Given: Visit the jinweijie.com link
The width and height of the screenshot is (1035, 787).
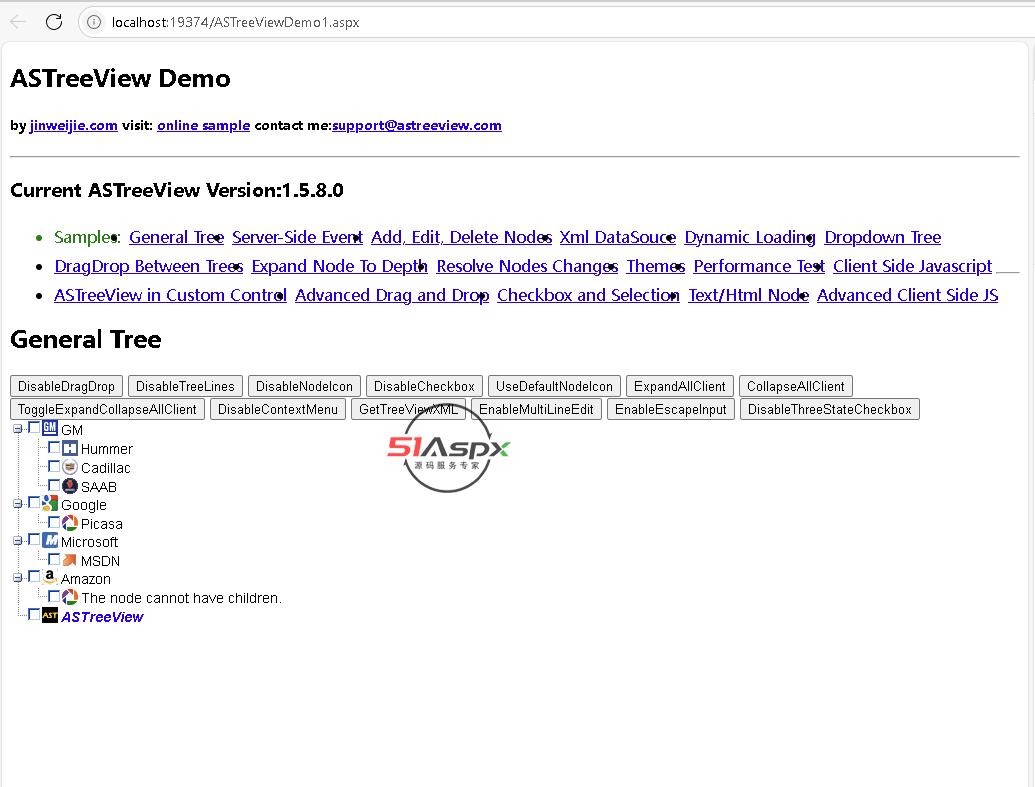Looking at the screenshot, I should [x=74, y=125].
